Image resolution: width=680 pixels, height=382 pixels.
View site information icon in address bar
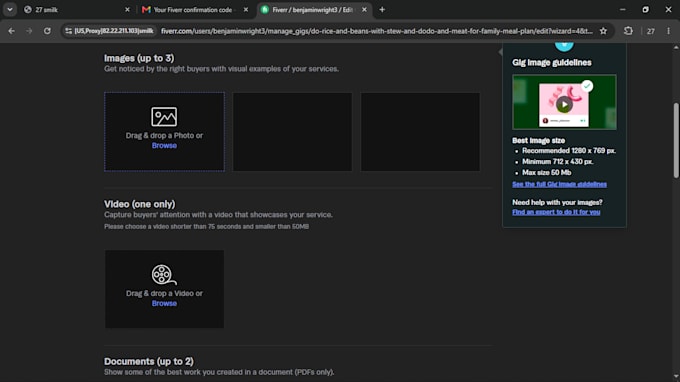(x=69, y=31)
